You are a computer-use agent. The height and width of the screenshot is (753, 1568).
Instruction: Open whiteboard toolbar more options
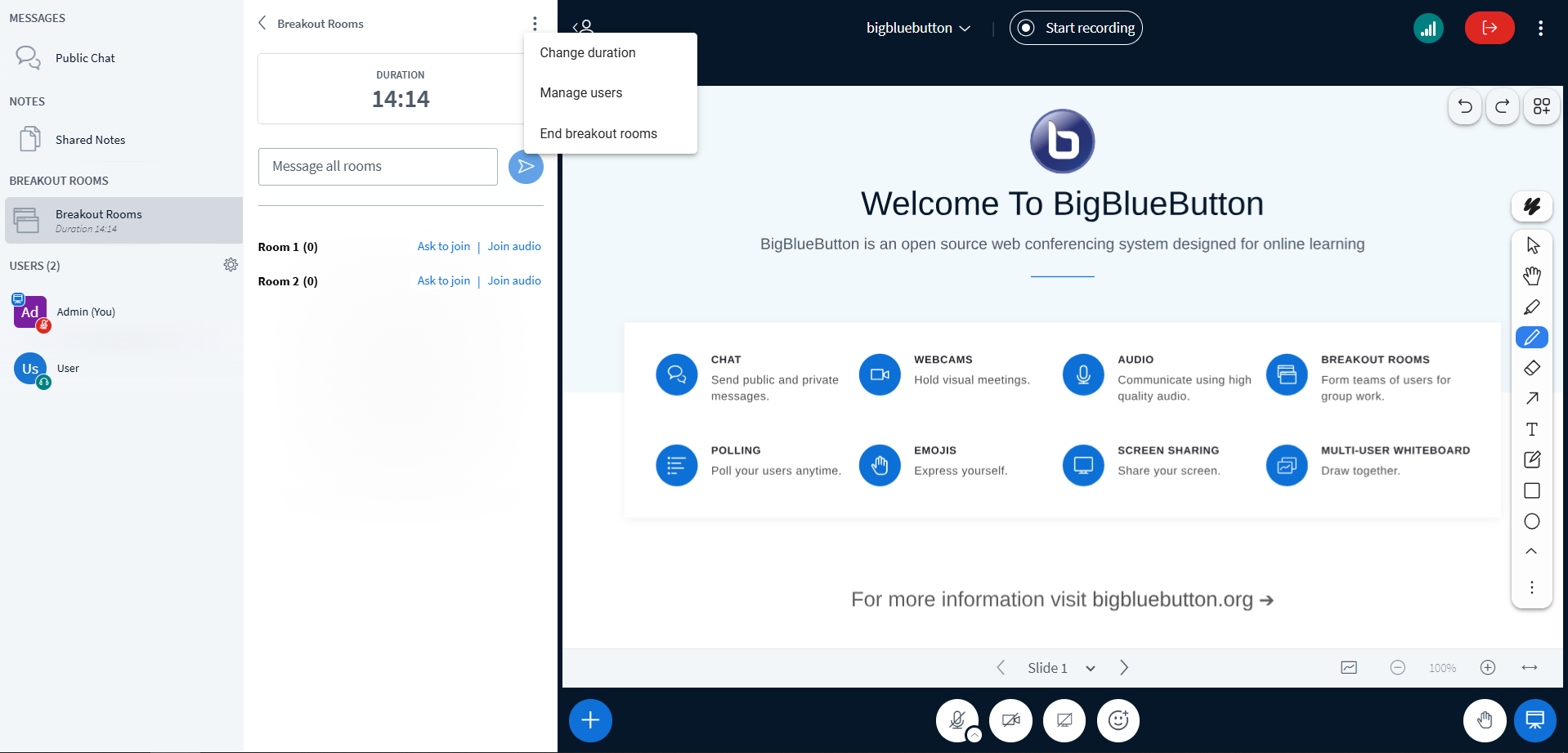pyautogui.click(x=1532, y=587)
